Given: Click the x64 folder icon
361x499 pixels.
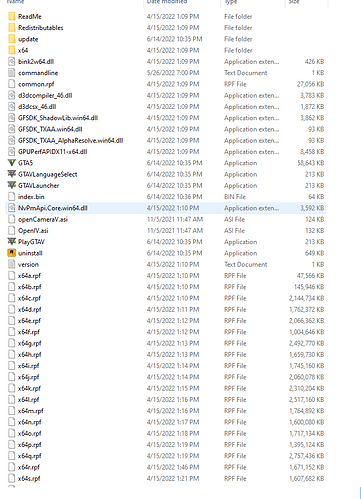Looking at the screenshot, I should point(12,50).
